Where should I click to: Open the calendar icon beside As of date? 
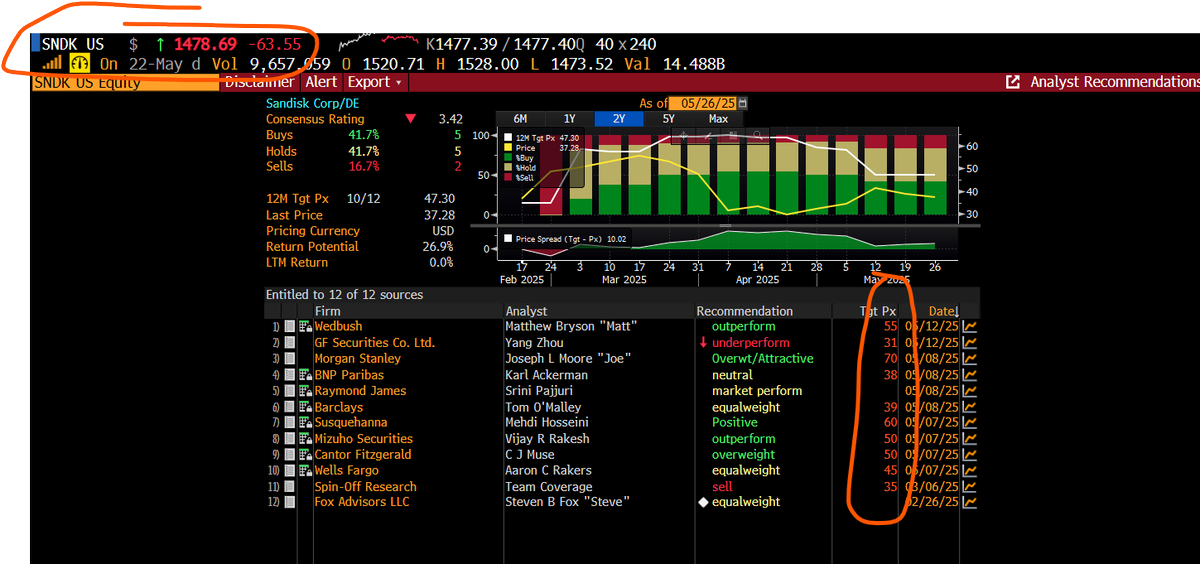(742, 103)
